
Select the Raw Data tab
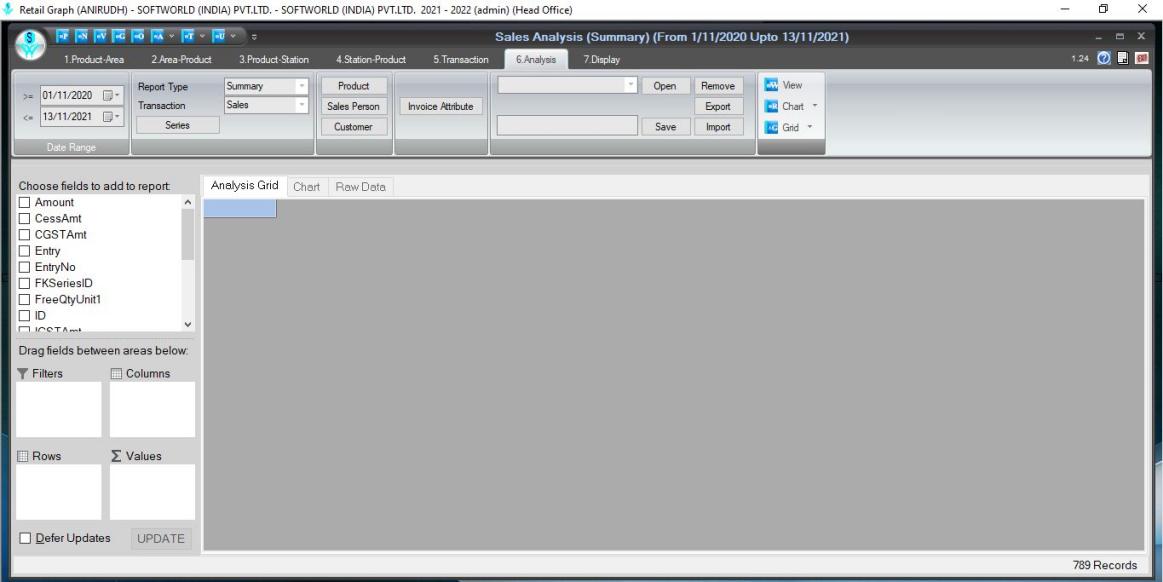coord(361,187)
